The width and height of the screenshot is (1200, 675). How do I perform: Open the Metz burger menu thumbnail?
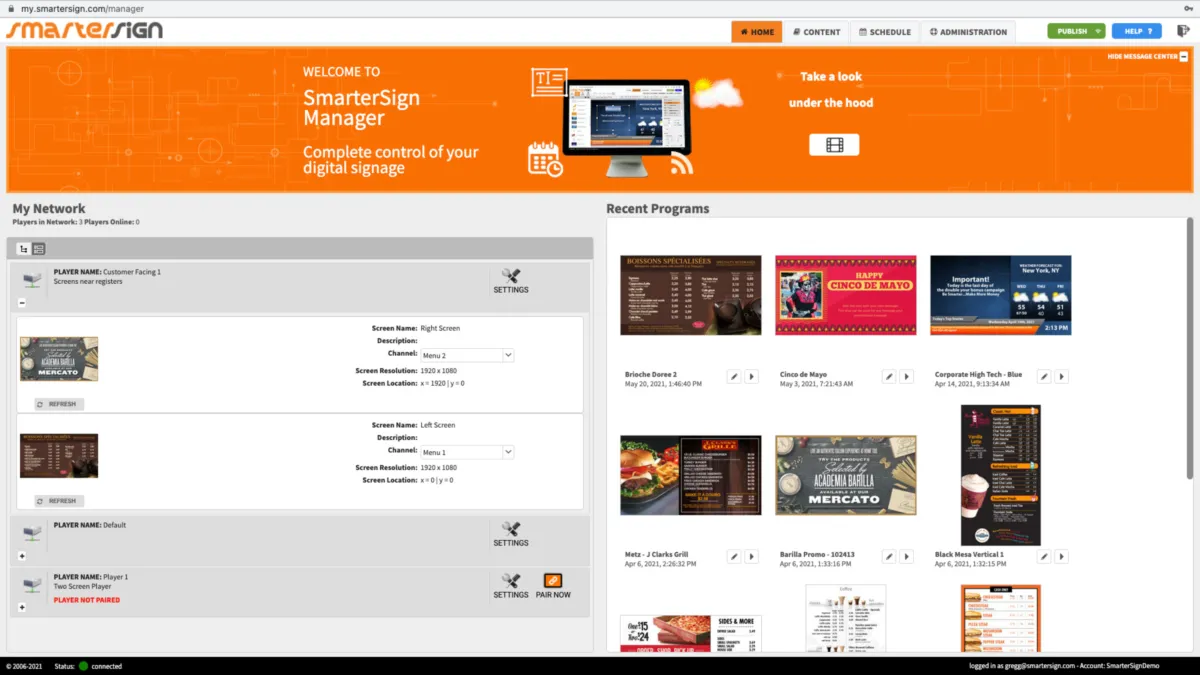pos(690,475)
